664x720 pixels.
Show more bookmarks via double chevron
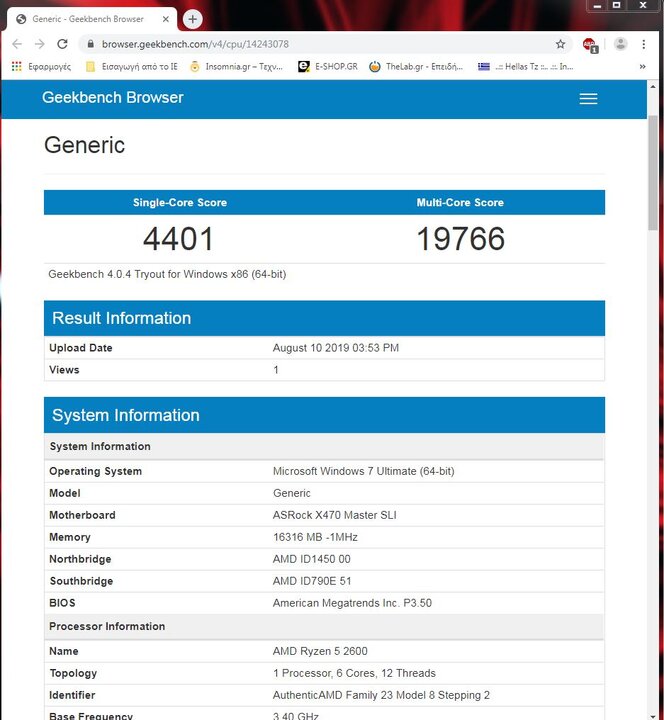click(642, 67)
